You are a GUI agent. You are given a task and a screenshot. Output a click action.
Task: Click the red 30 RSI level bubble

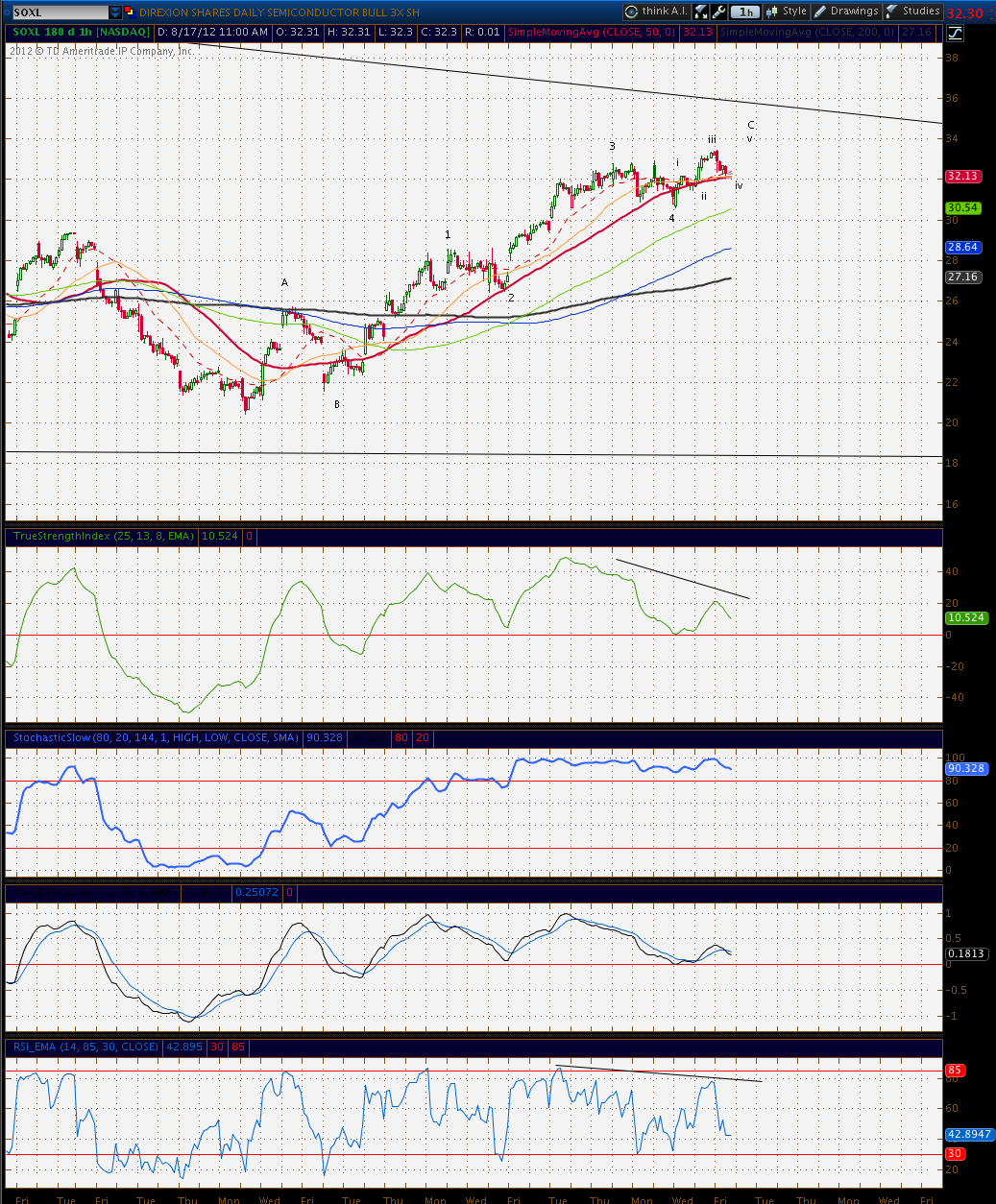955,1153
